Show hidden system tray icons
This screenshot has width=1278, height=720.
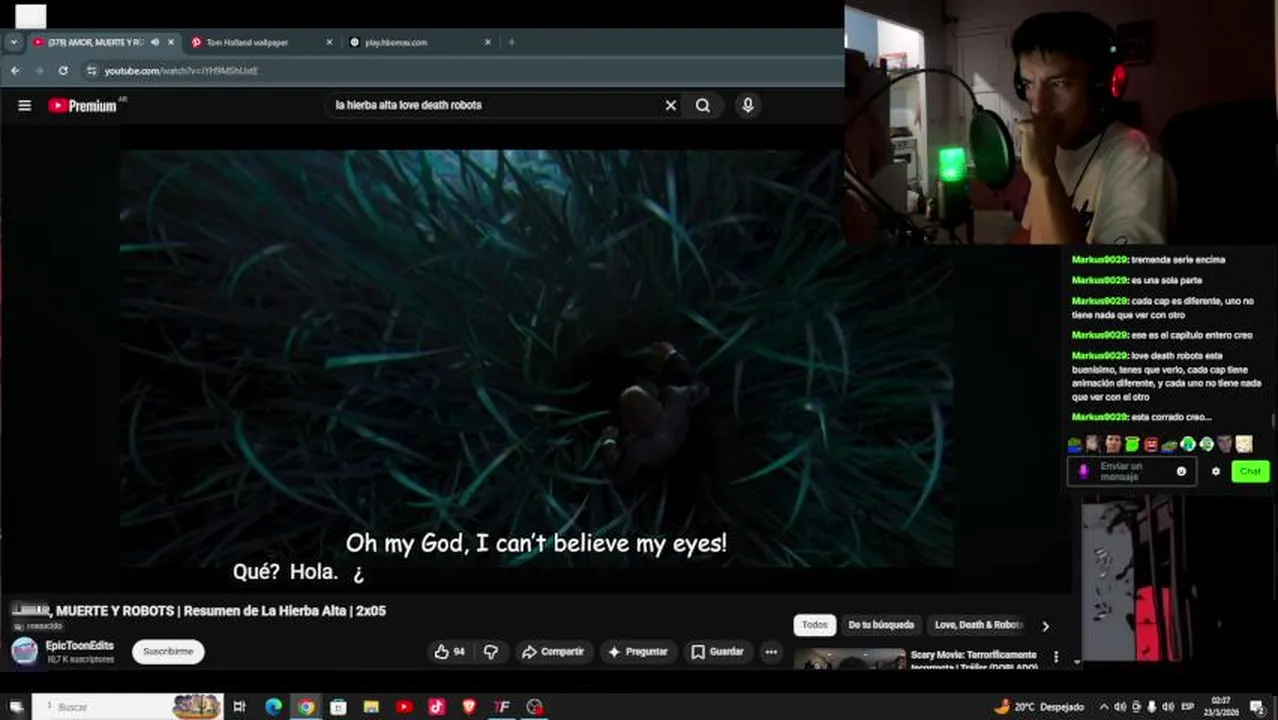pos(1103,707)
